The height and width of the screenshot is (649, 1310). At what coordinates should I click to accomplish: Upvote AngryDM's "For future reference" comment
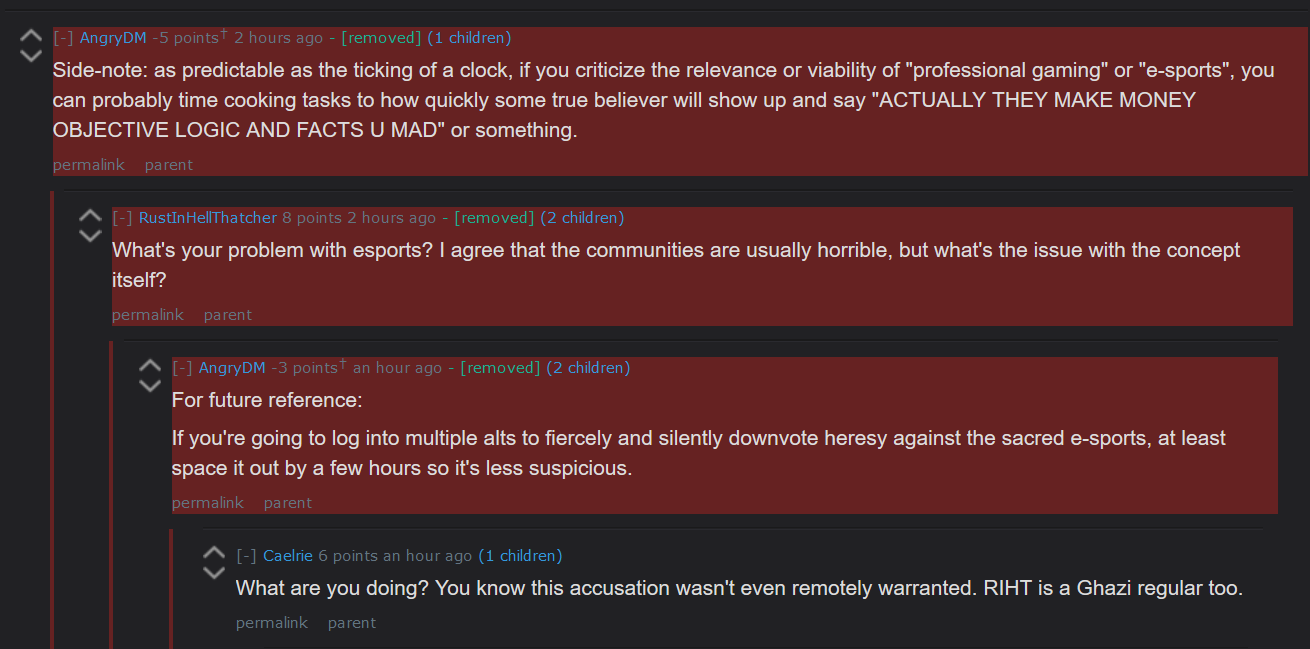pyautogui.click(x=150, y=366)
